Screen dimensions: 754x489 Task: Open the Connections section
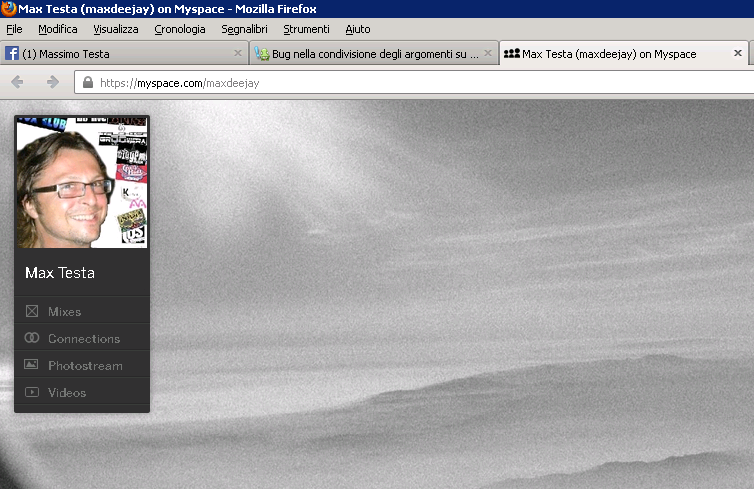click(82, 338)
